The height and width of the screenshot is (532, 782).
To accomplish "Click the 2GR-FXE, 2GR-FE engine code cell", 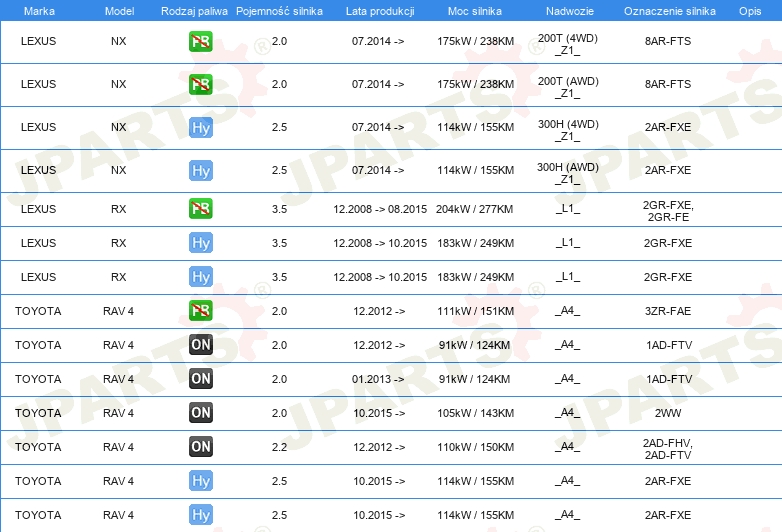I will click(x=668, y=211).
